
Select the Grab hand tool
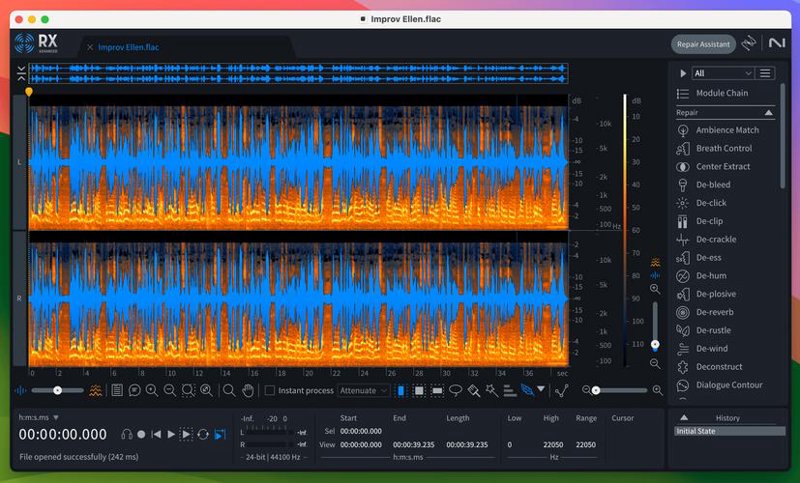pyautogui.click(x=247, y=391)
